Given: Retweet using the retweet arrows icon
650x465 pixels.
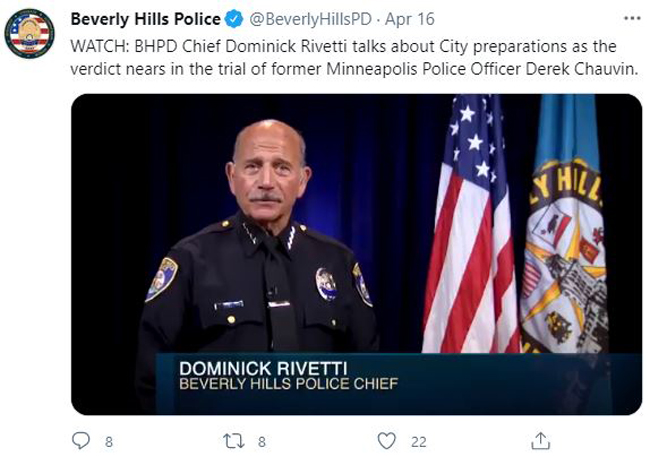Looking at the screenshot, I should tap(233, 440).
